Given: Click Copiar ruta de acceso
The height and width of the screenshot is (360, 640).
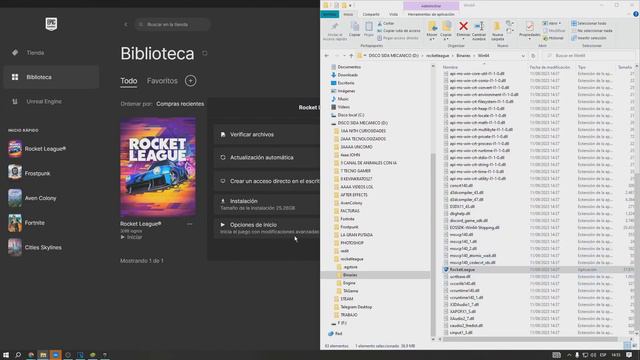Looking at the screenshot, I should click(399, 31).
